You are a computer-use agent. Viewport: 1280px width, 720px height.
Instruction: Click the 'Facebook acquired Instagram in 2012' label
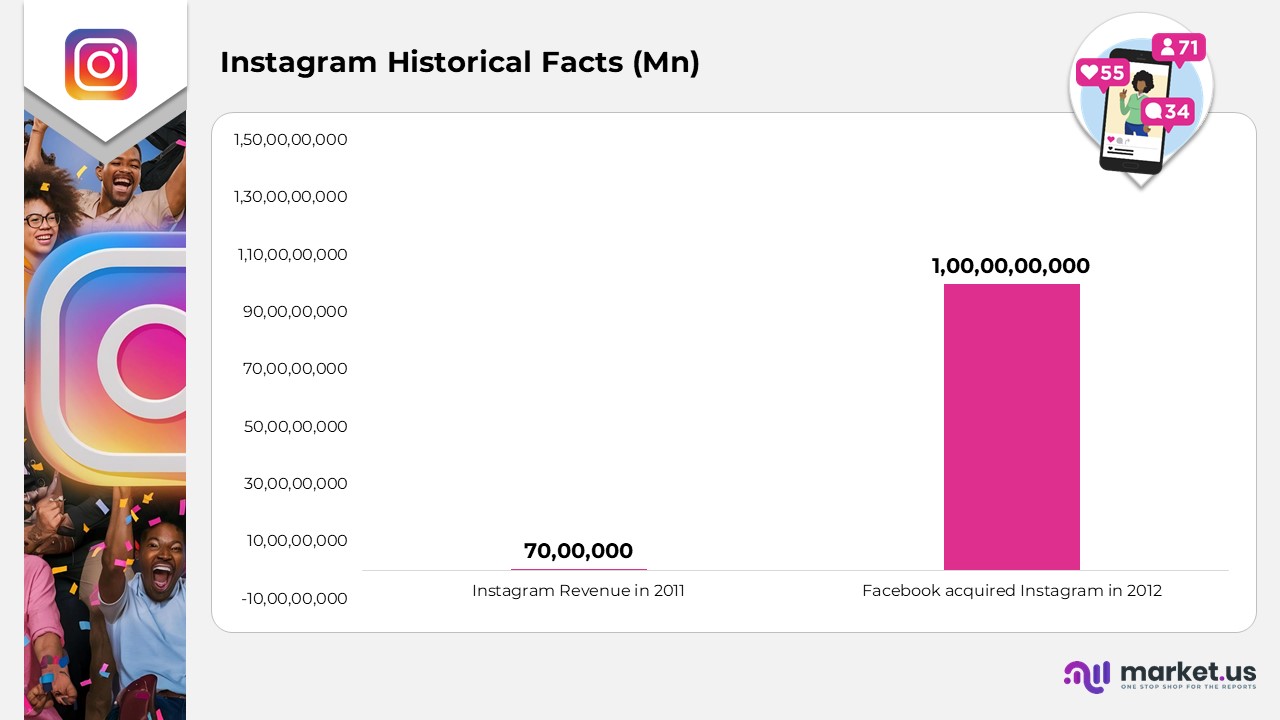(1011, 591)
